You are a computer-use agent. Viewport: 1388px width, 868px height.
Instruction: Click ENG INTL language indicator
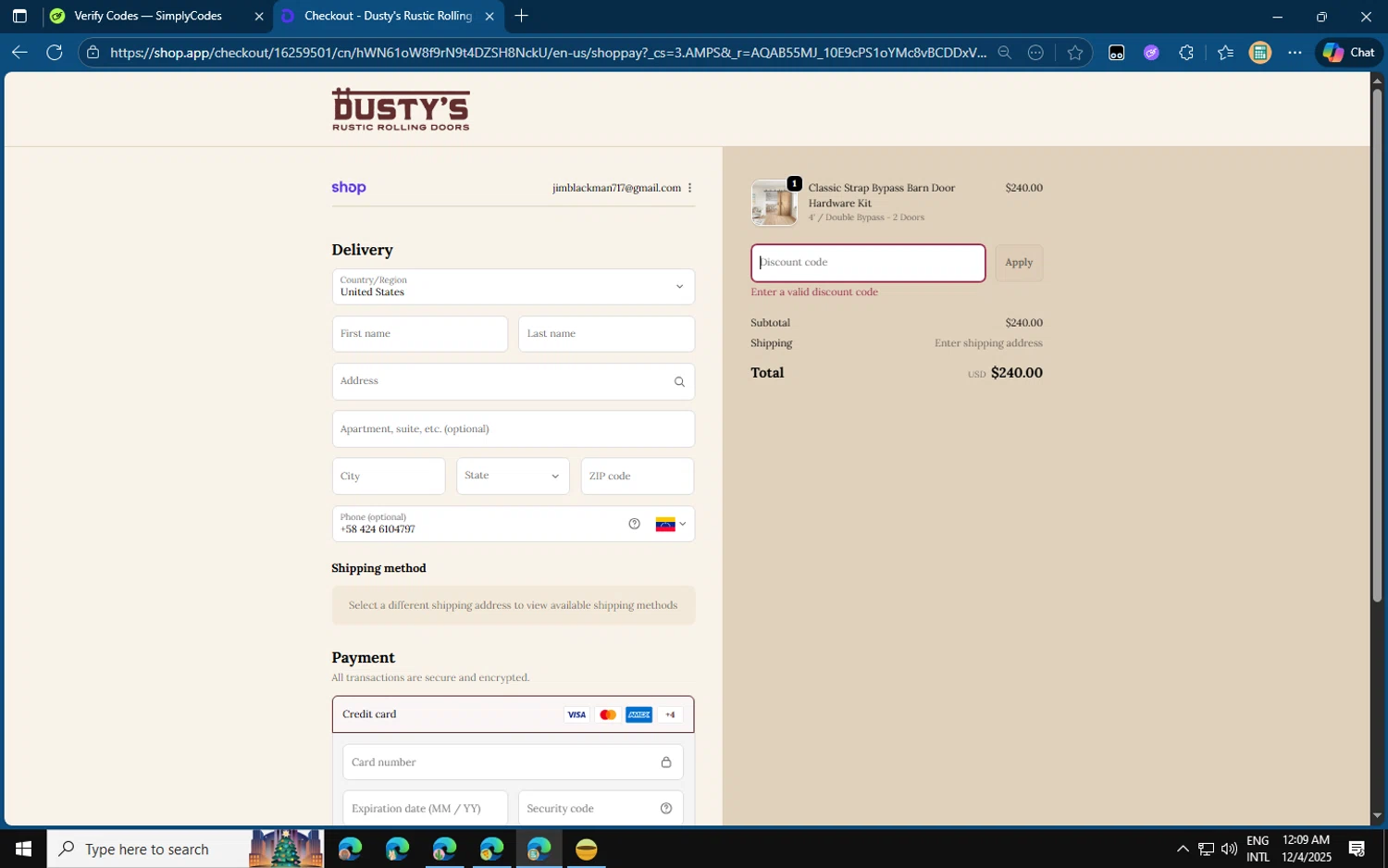tap(1258, 849)
